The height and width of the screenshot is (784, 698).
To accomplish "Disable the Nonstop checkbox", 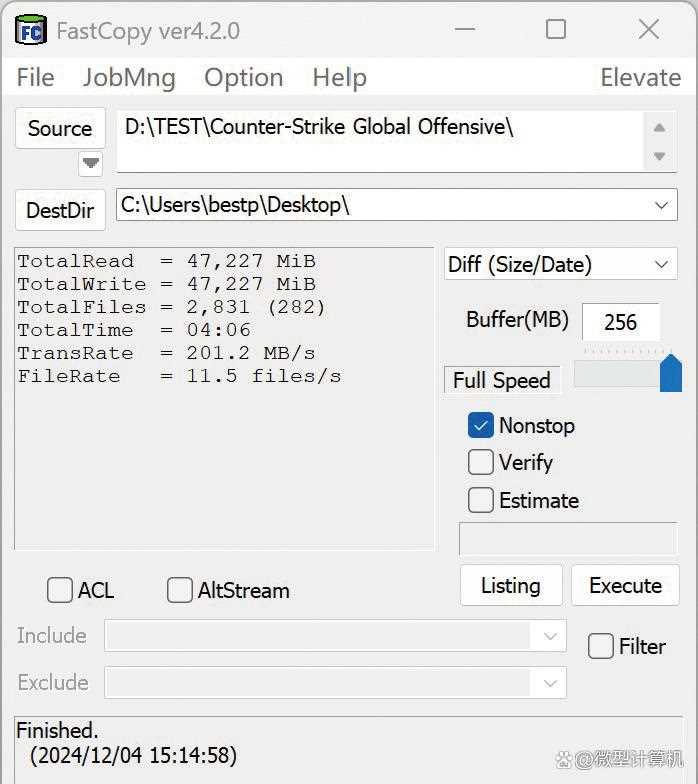I will pyautogui.click(x=481, y=425).
